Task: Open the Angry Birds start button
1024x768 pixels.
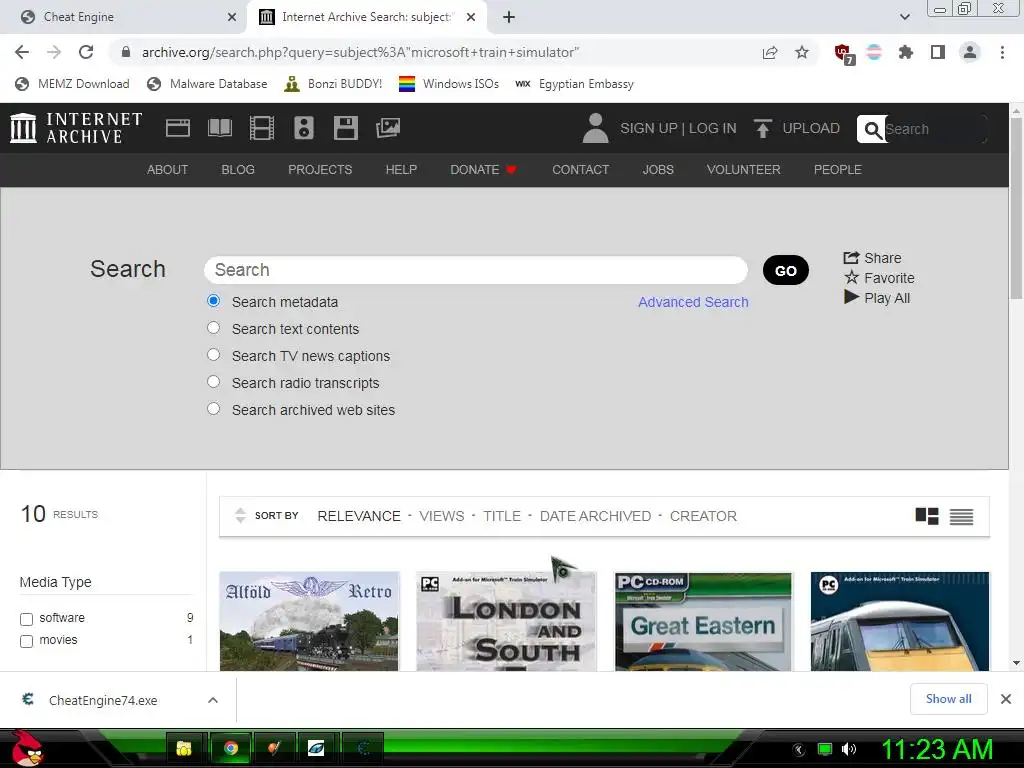Action: (x=27, y=748)
